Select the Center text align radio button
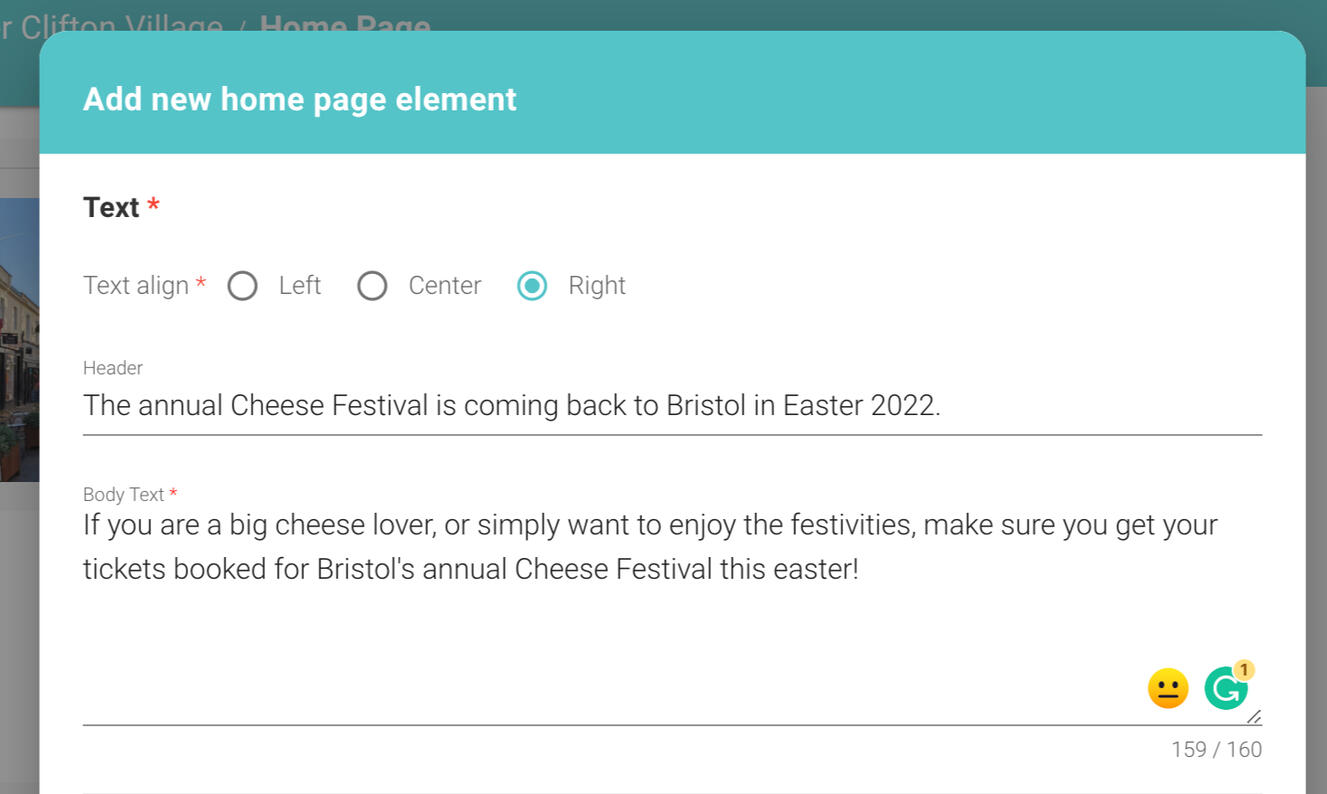The image size is (1327, 794). point(372,286)
